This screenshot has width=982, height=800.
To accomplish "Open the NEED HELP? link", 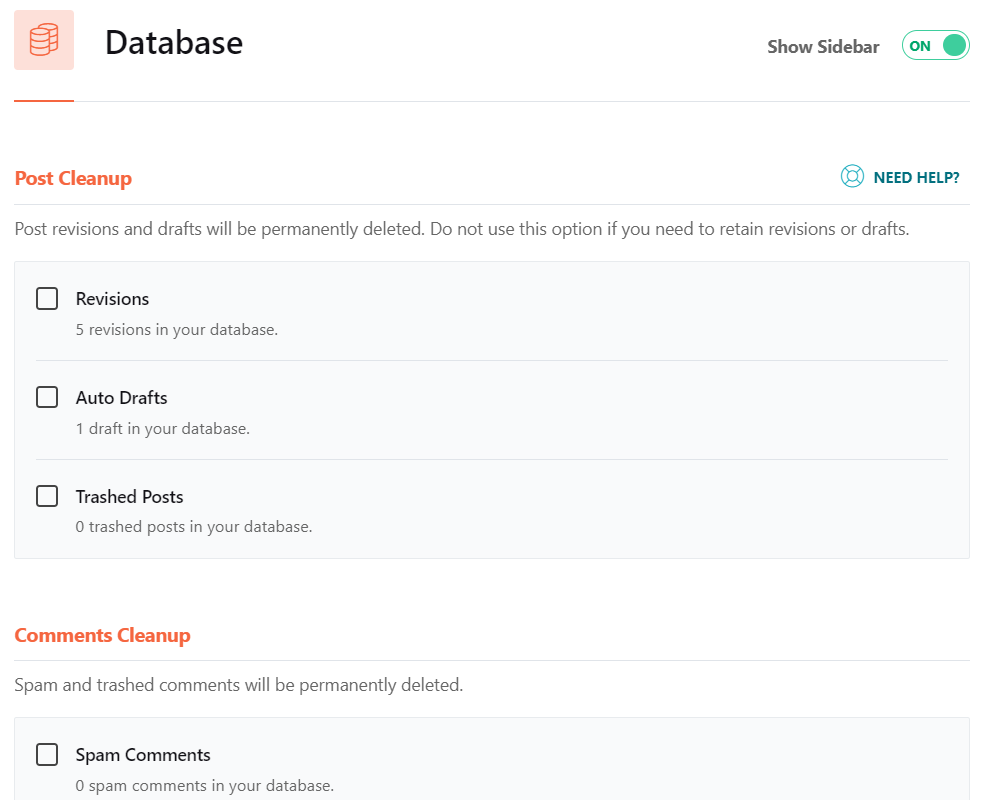I will click(x=916, y=178).
